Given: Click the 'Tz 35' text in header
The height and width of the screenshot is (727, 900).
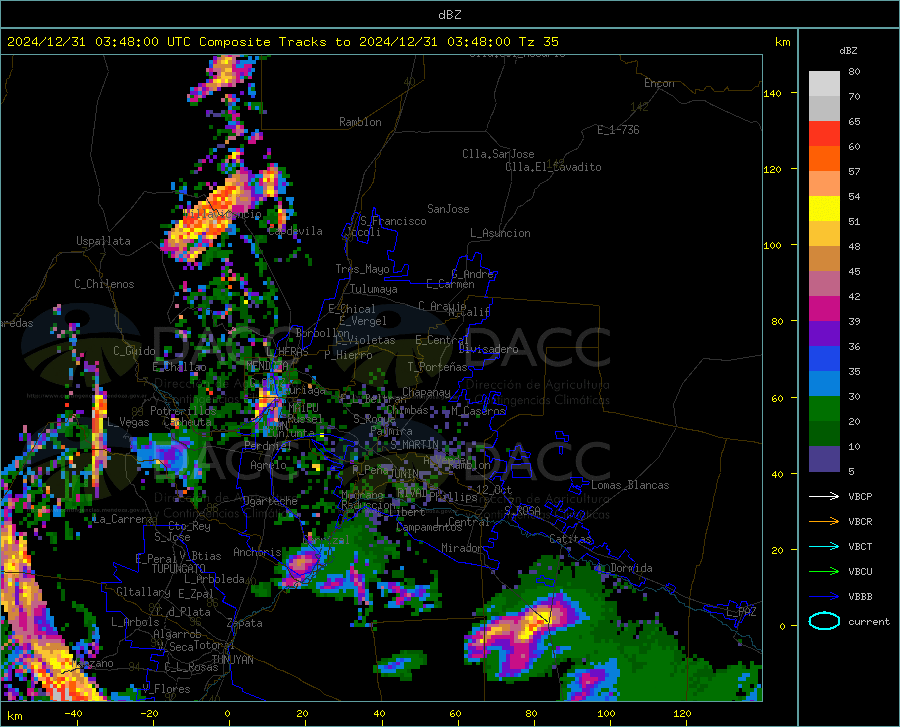Looking at the screenshot, I should [x=538, y=42].
